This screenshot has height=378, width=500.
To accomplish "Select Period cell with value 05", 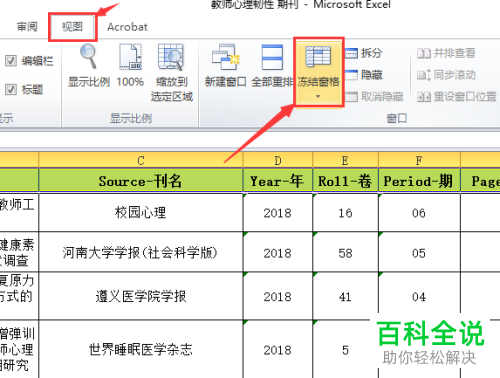I will [419, 252].
